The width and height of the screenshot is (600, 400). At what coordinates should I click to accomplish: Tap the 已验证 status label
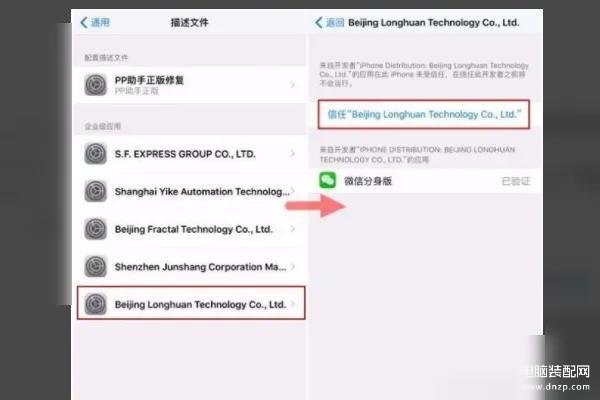point(516,181)
